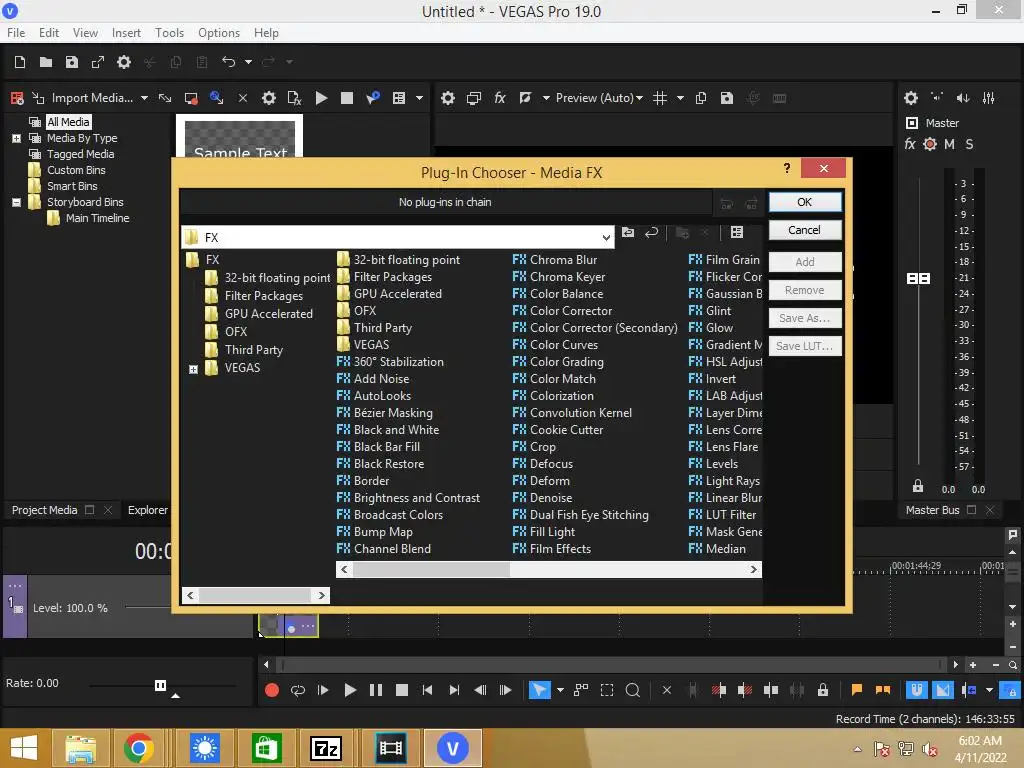Image resolution: width=1024 pixels, height=768 pixels.
Task: Toggle Split Screen View icon in preview
Action: point(525,98)
